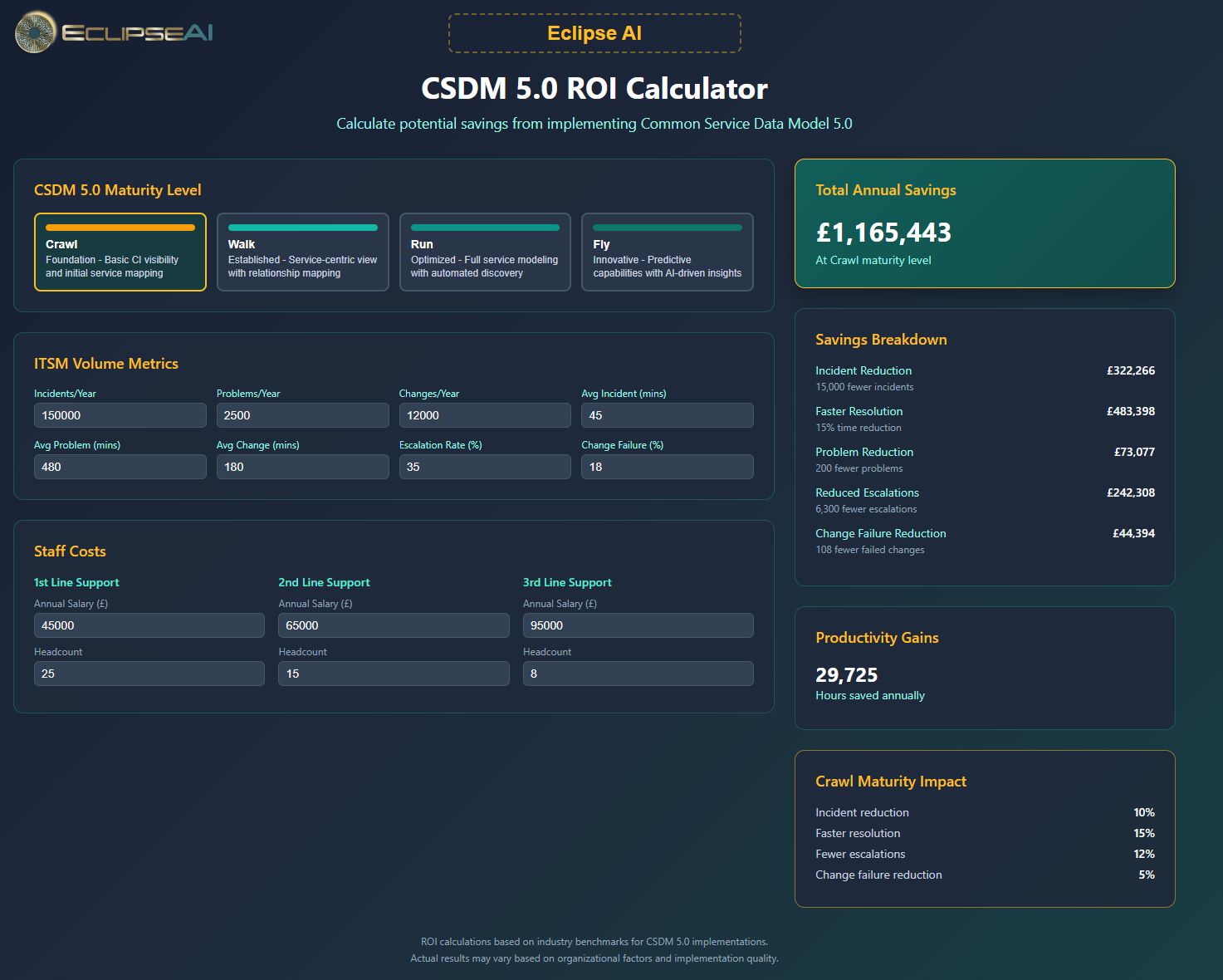Click the Total Annual Savings panel
The image size is (1223, 980).
[x=985, y=223]
